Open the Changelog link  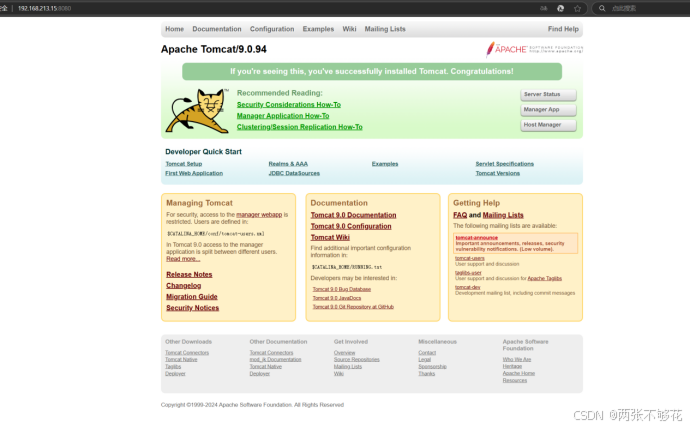[184, 286]
